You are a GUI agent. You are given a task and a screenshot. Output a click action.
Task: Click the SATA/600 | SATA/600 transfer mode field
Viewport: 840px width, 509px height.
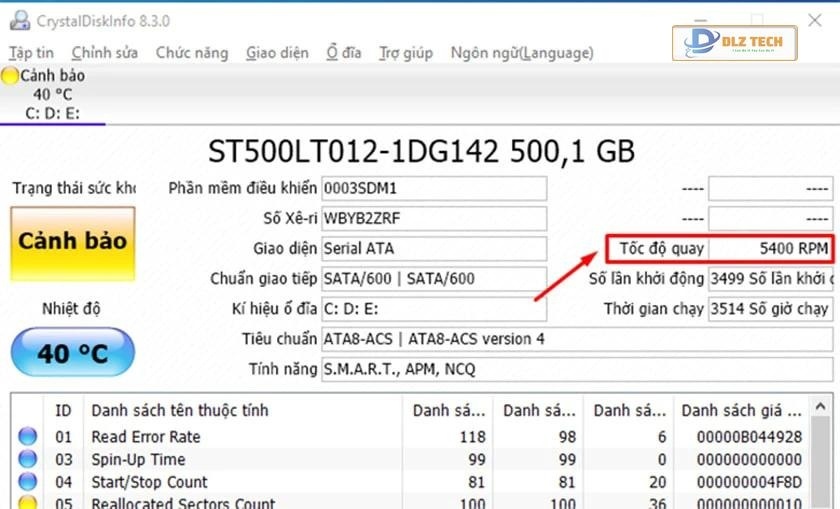click(434, 279)
